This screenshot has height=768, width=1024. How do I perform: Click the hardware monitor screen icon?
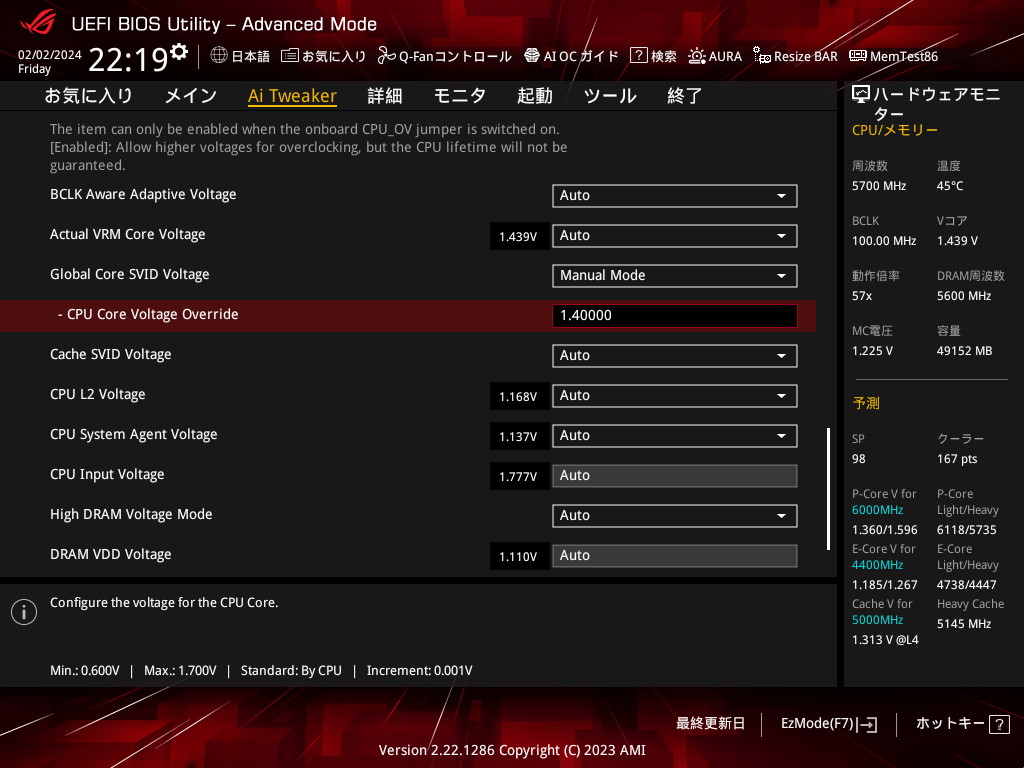click(861, 95)
